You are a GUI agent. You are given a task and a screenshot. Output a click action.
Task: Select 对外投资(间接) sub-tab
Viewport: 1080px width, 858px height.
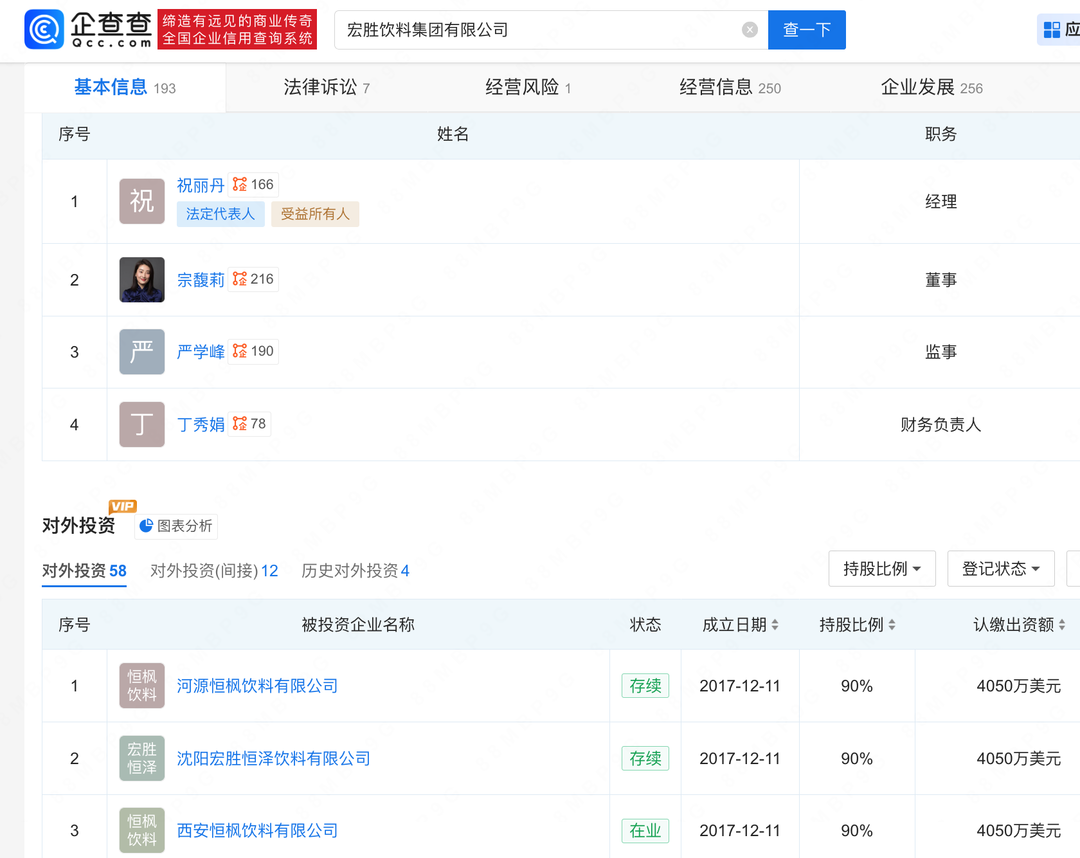pyautogui.click(x=214, y=571)
